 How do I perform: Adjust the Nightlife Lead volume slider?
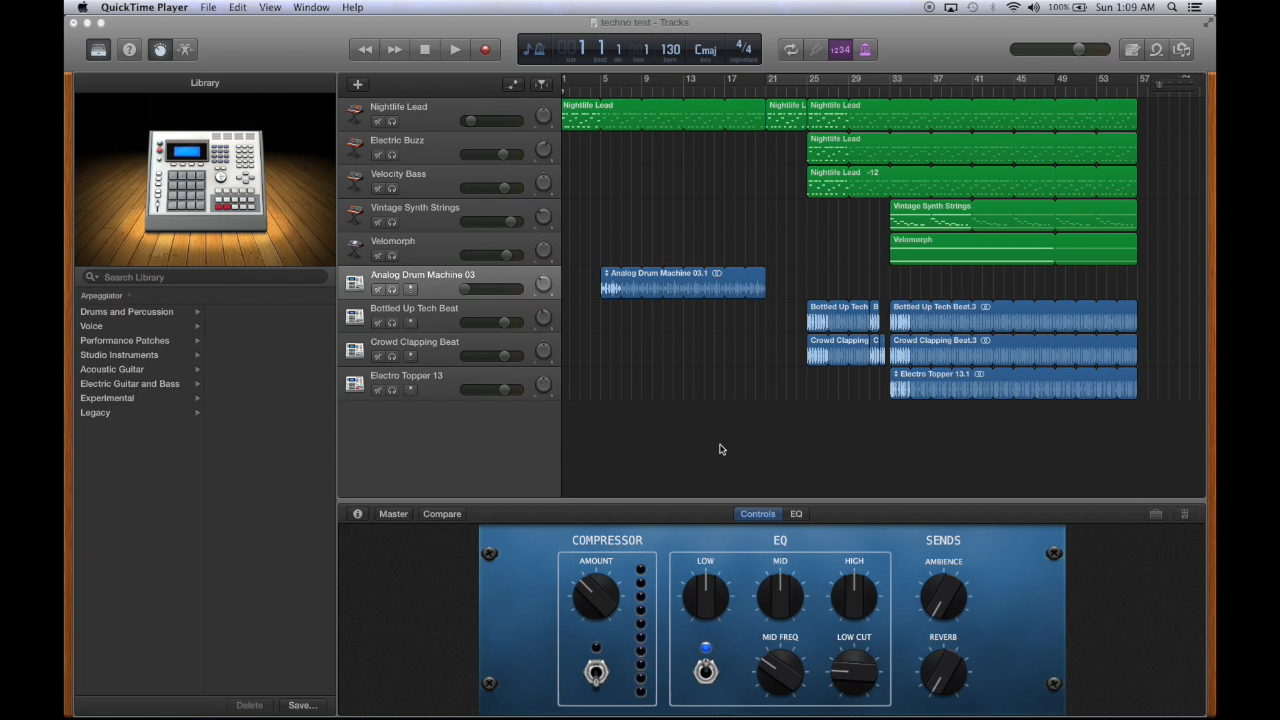[x=491, y=121]
